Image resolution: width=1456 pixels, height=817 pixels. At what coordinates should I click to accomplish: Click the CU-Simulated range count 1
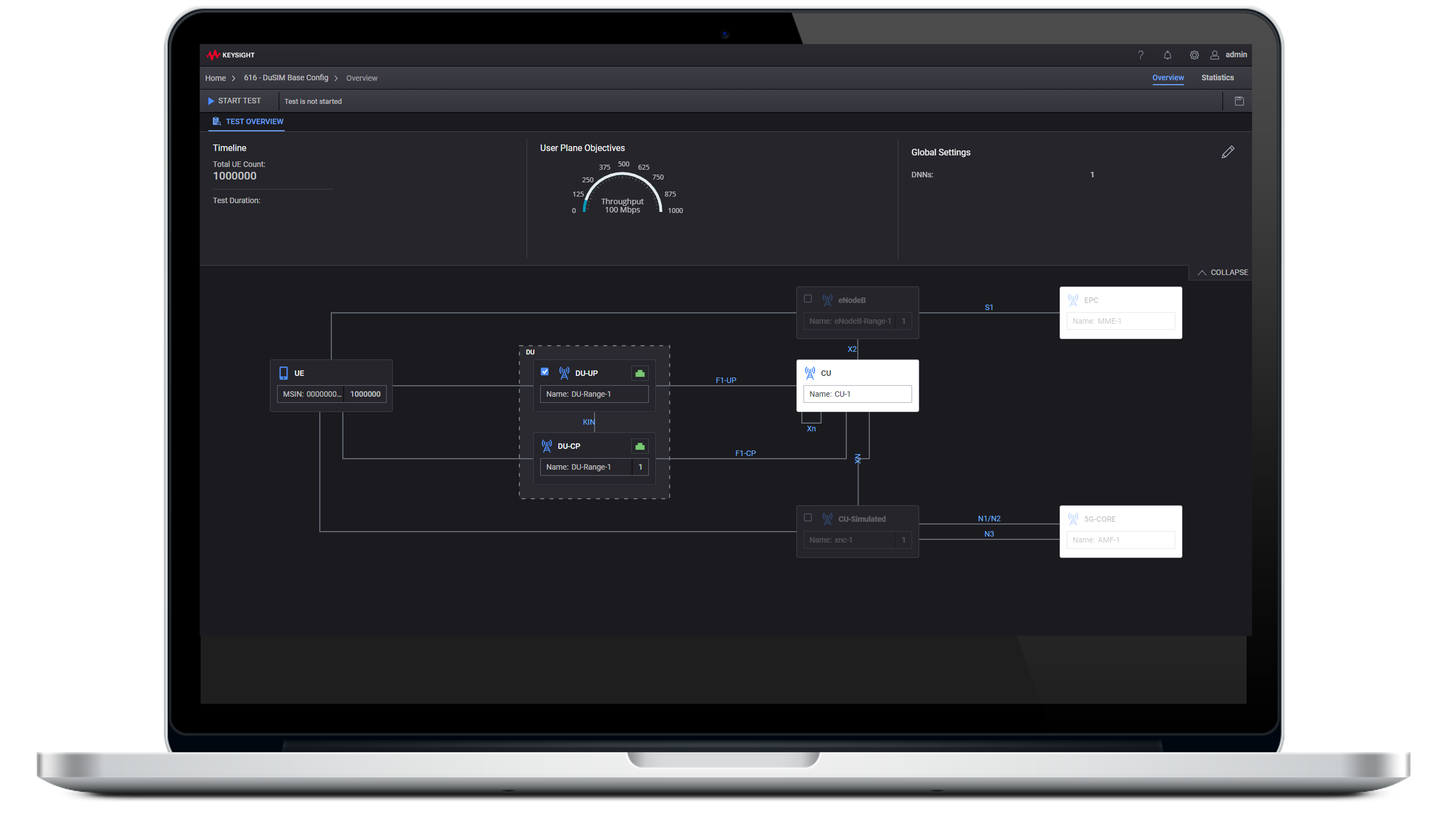tap(904, 540)
